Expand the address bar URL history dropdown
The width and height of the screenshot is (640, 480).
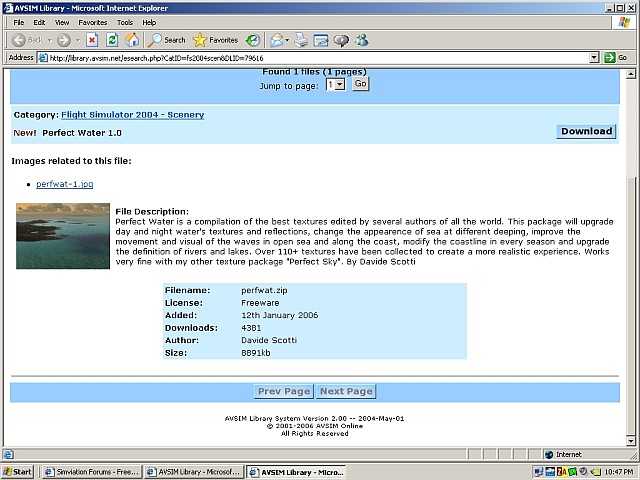pyautogui.click(x=594, y=58)
